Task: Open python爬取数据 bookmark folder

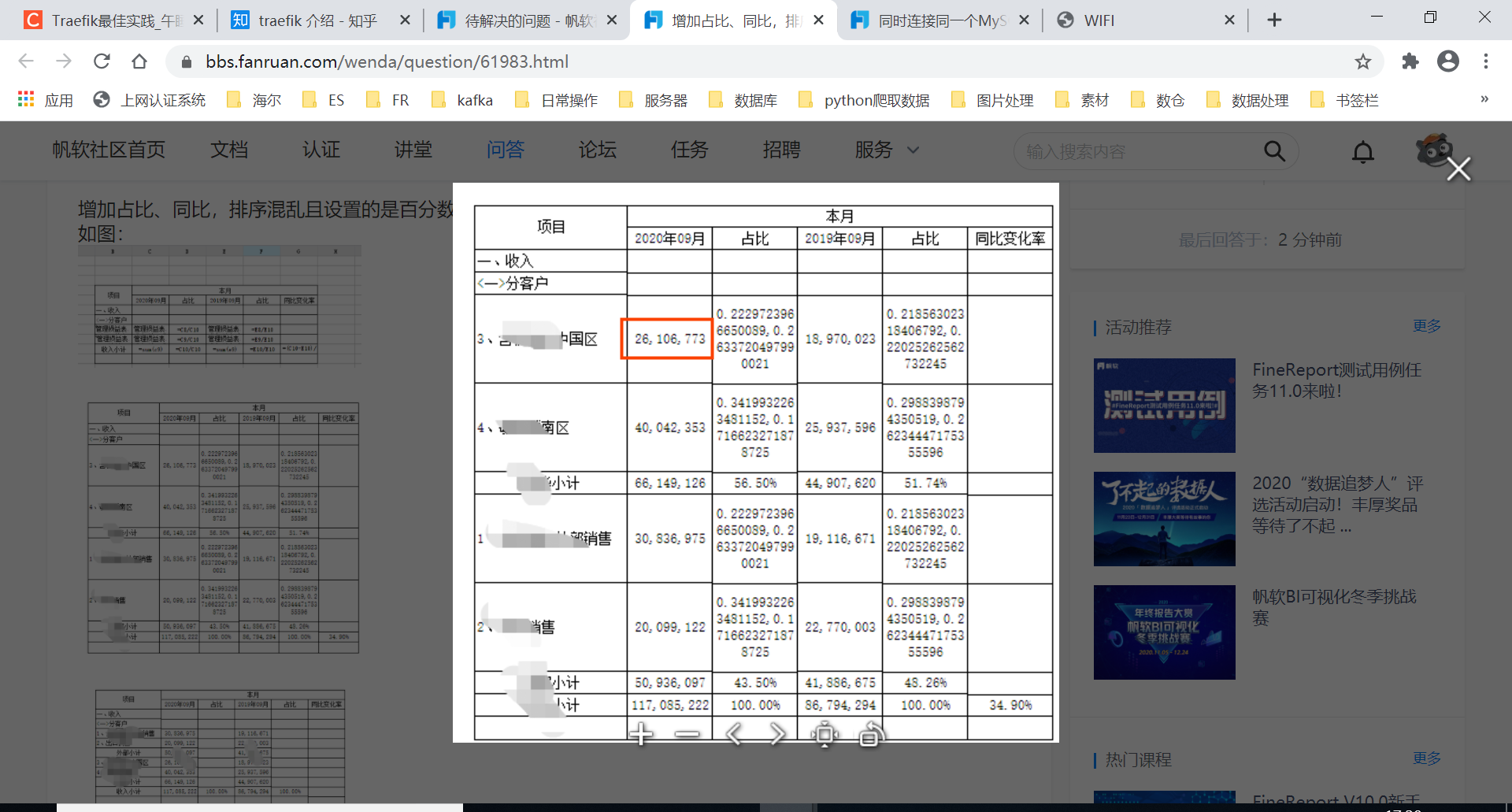Action: (864, 100)
